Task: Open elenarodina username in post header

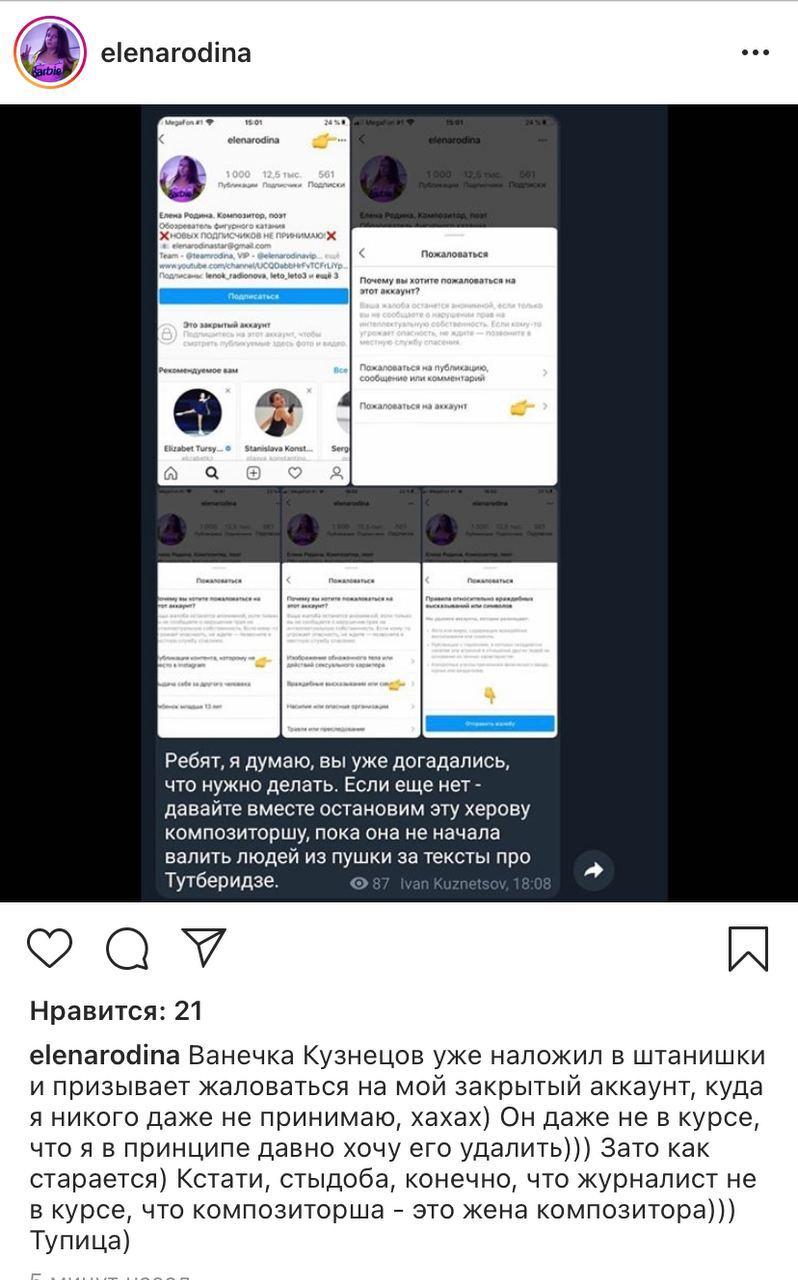Action: (x=176, y=52)
